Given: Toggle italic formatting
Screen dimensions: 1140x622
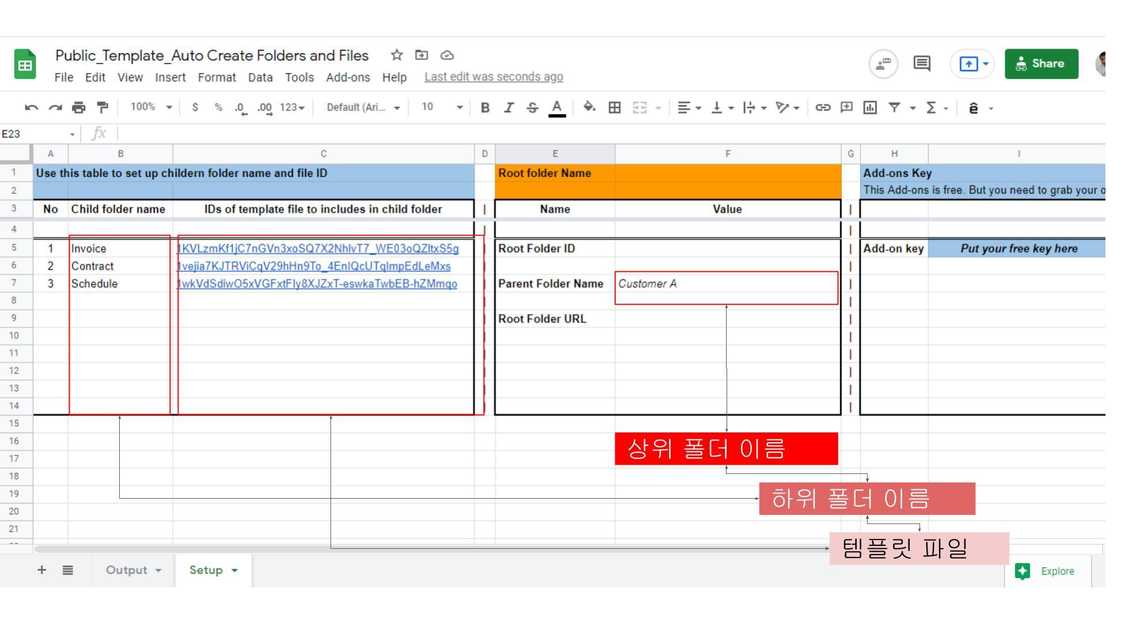Looking at the screenshot, I should 508,108.
